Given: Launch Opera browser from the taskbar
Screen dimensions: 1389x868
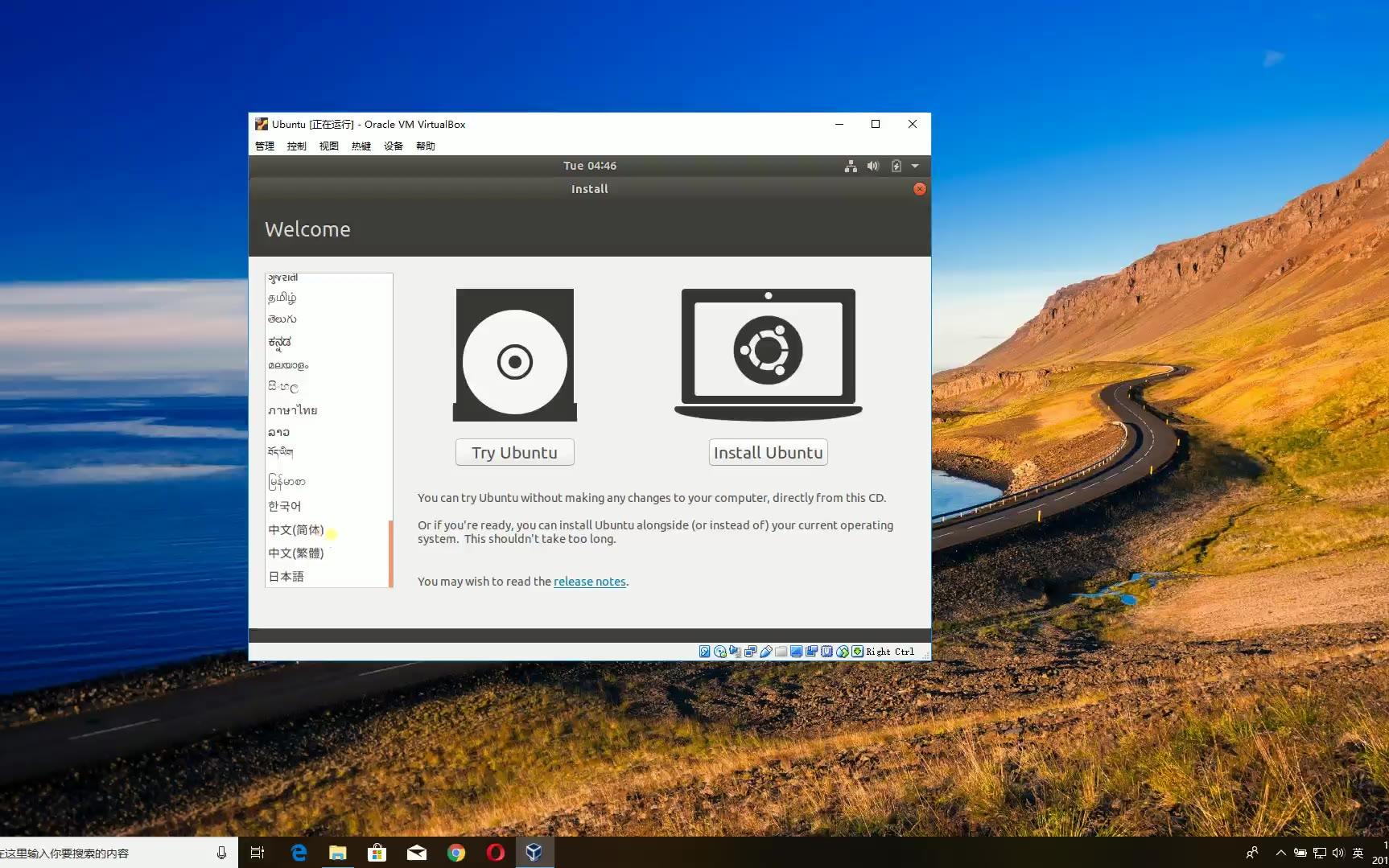Looking at the screenshot, I should tap(496, 853).
